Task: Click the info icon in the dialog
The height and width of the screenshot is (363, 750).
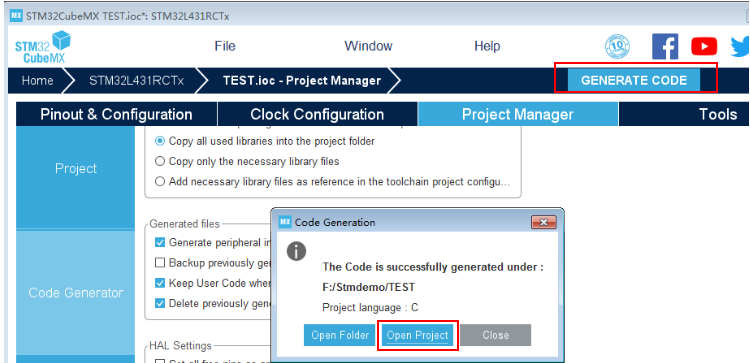Action: coord(296,251)
